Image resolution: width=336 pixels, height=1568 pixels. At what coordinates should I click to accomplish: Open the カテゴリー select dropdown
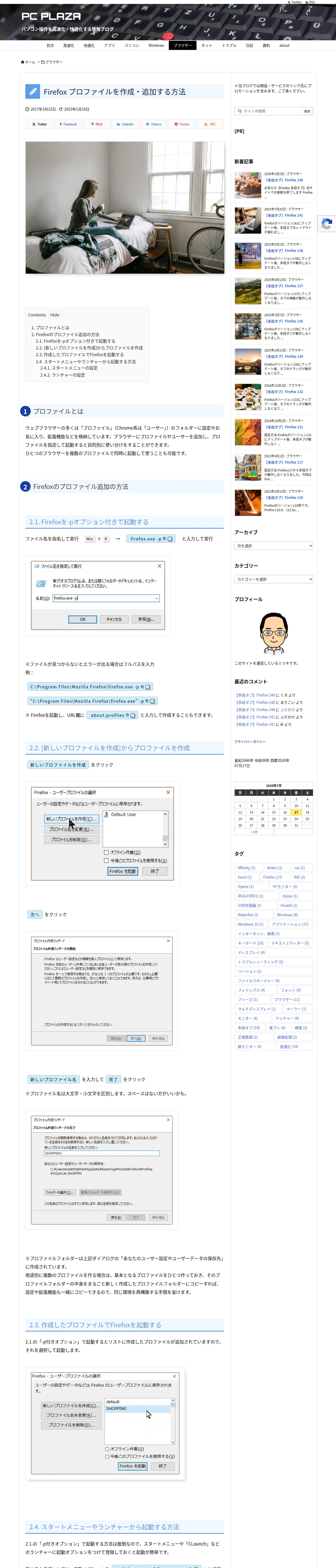pos(274,579)
